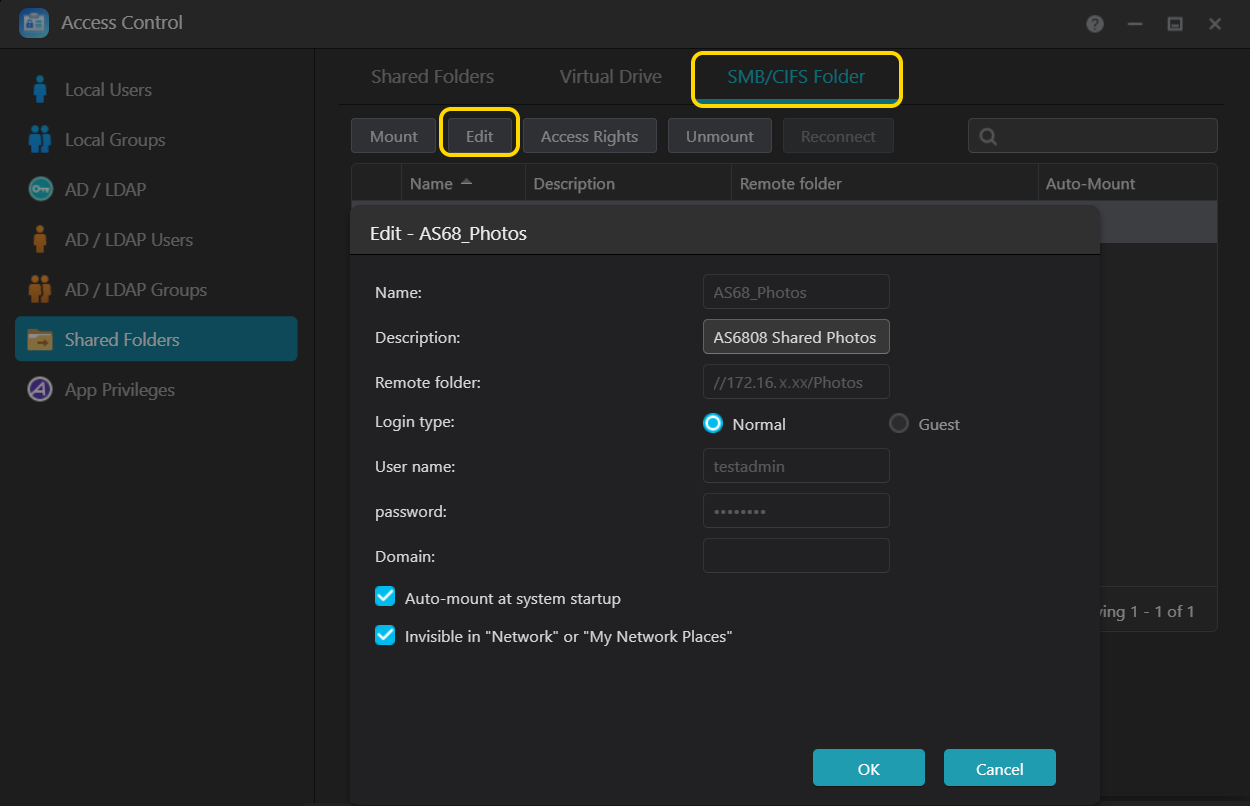Switch to the Virtual Drive tab
Image resolution: width=1250 pixels, height=806 pixels.
(x=610, y=77)
